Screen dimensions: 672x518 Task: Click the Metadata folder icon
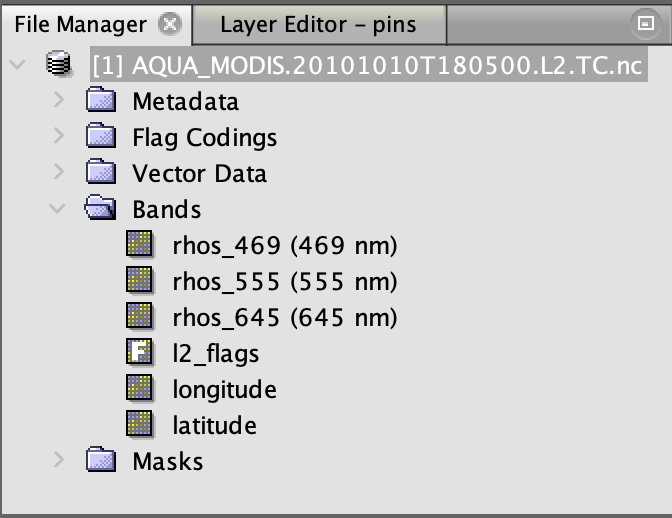[x=100, y=101]
